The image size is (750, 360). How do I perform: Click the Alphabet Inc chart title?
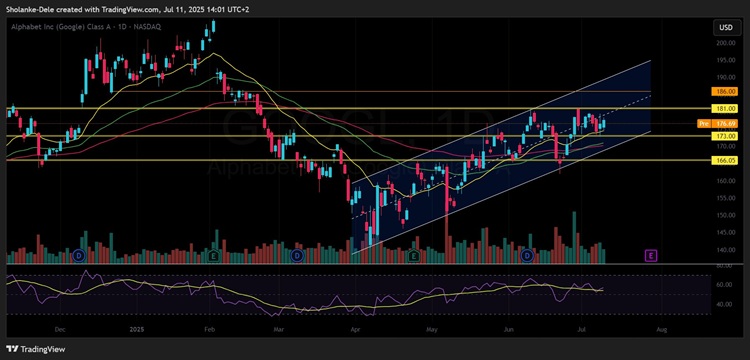pyautogui.click(x=86, y=27)
